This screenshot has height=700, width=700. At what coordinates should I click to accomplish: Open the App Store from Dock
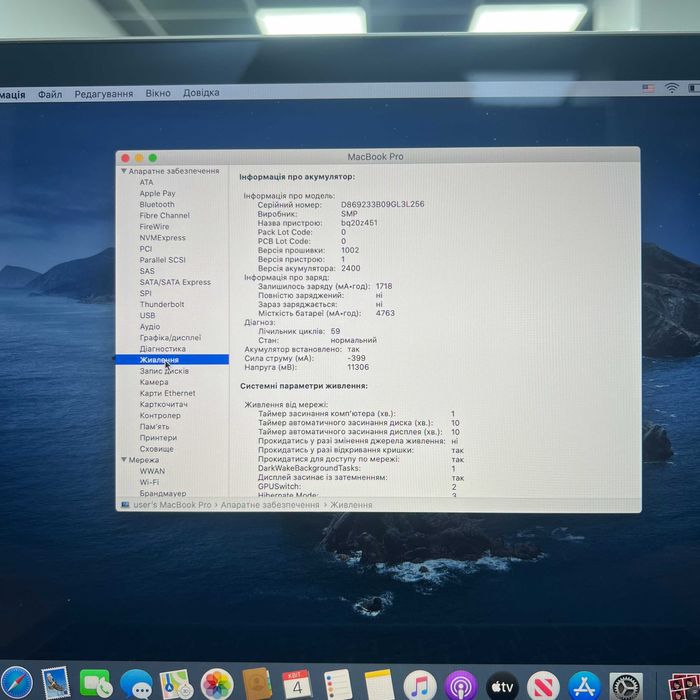[584, 685]
